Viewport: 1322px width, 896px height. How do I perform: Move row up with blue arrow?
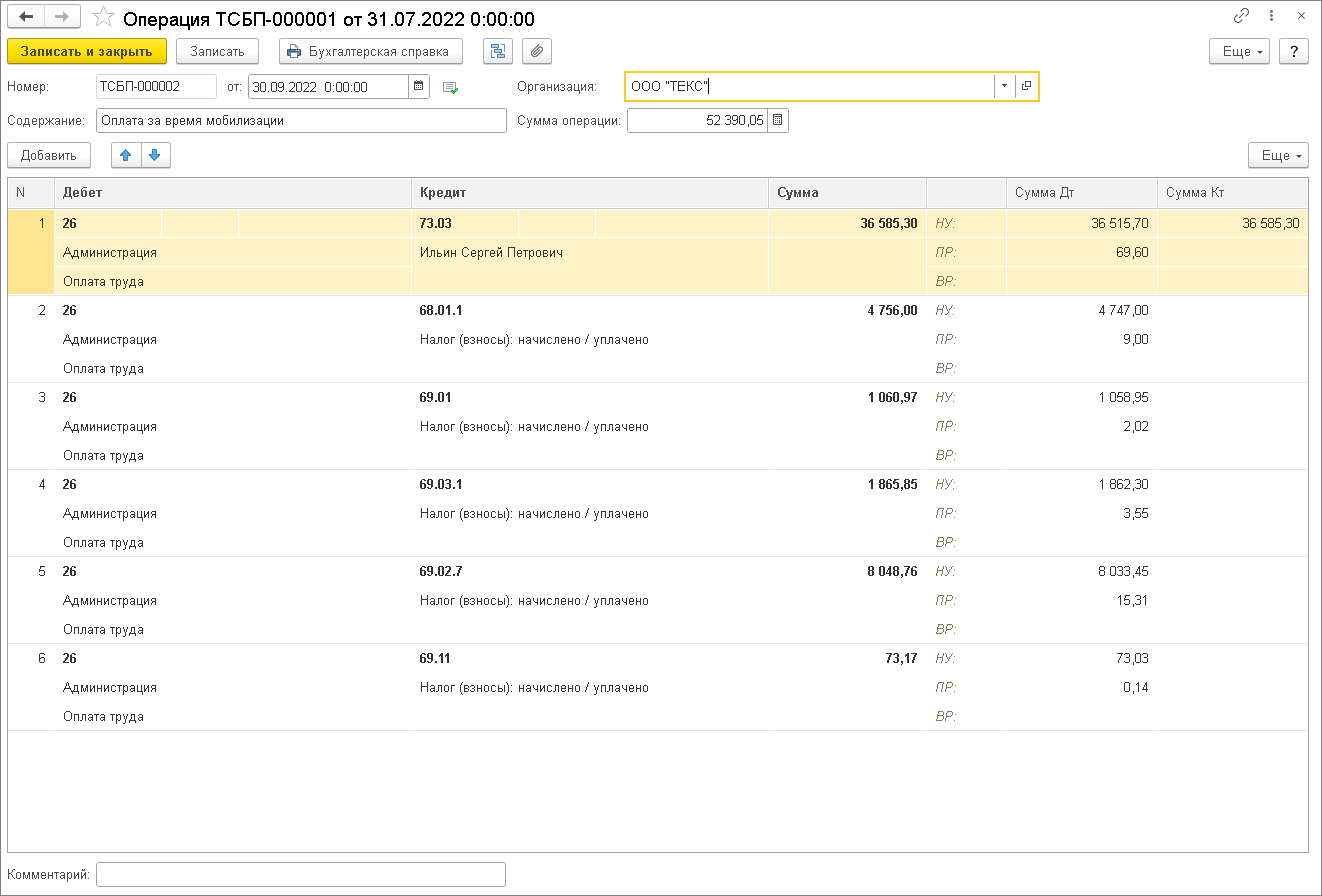click(126, 155)
